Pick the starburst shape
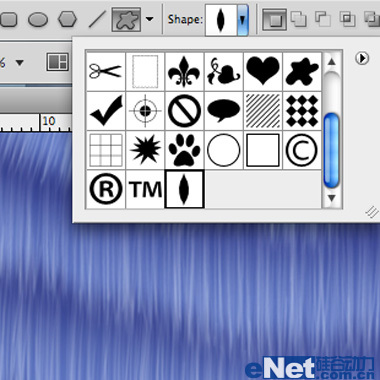Screen dimensions: 380x380 tap(145, 150)
